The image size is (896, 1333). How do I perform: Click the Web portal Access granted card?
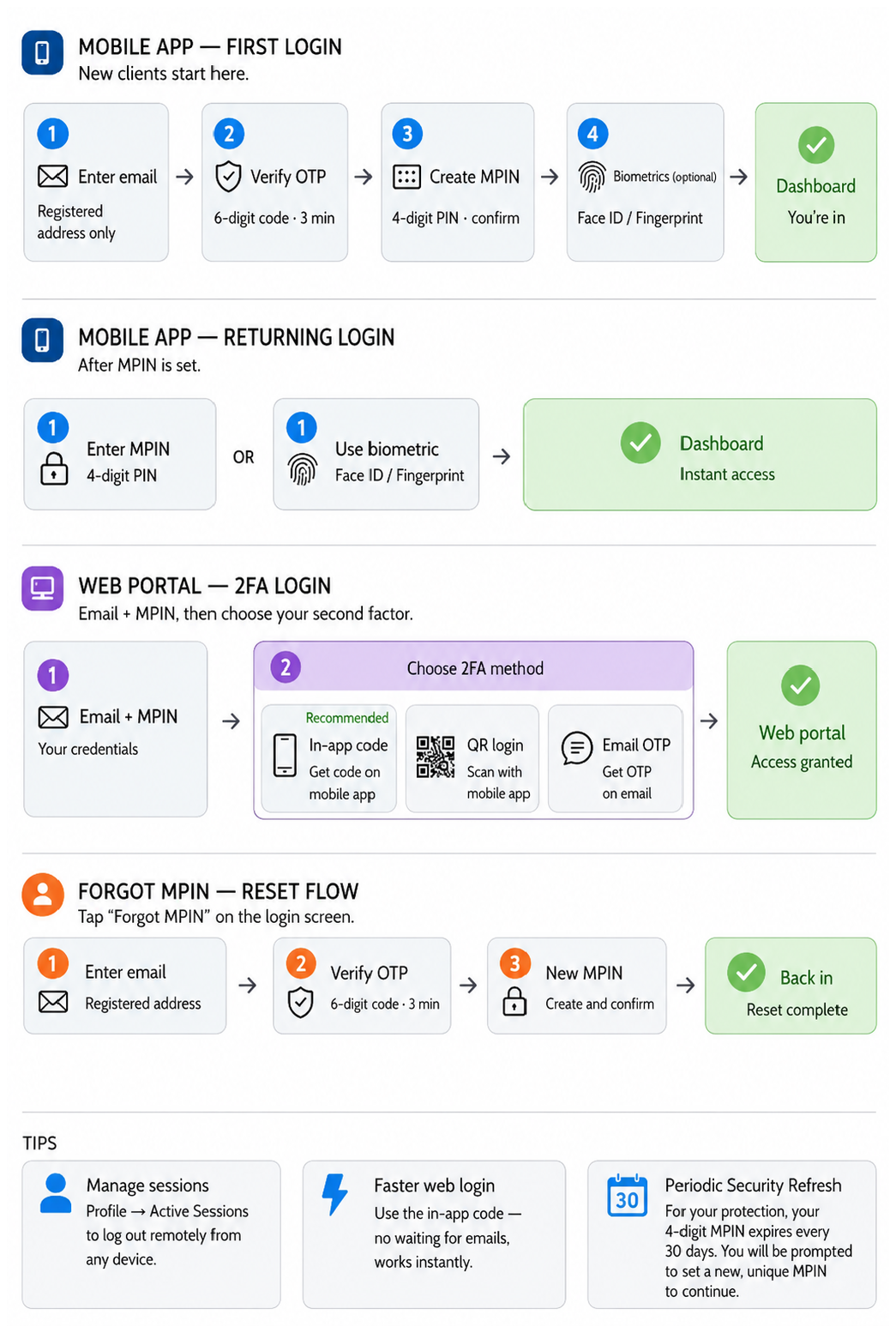802,730
